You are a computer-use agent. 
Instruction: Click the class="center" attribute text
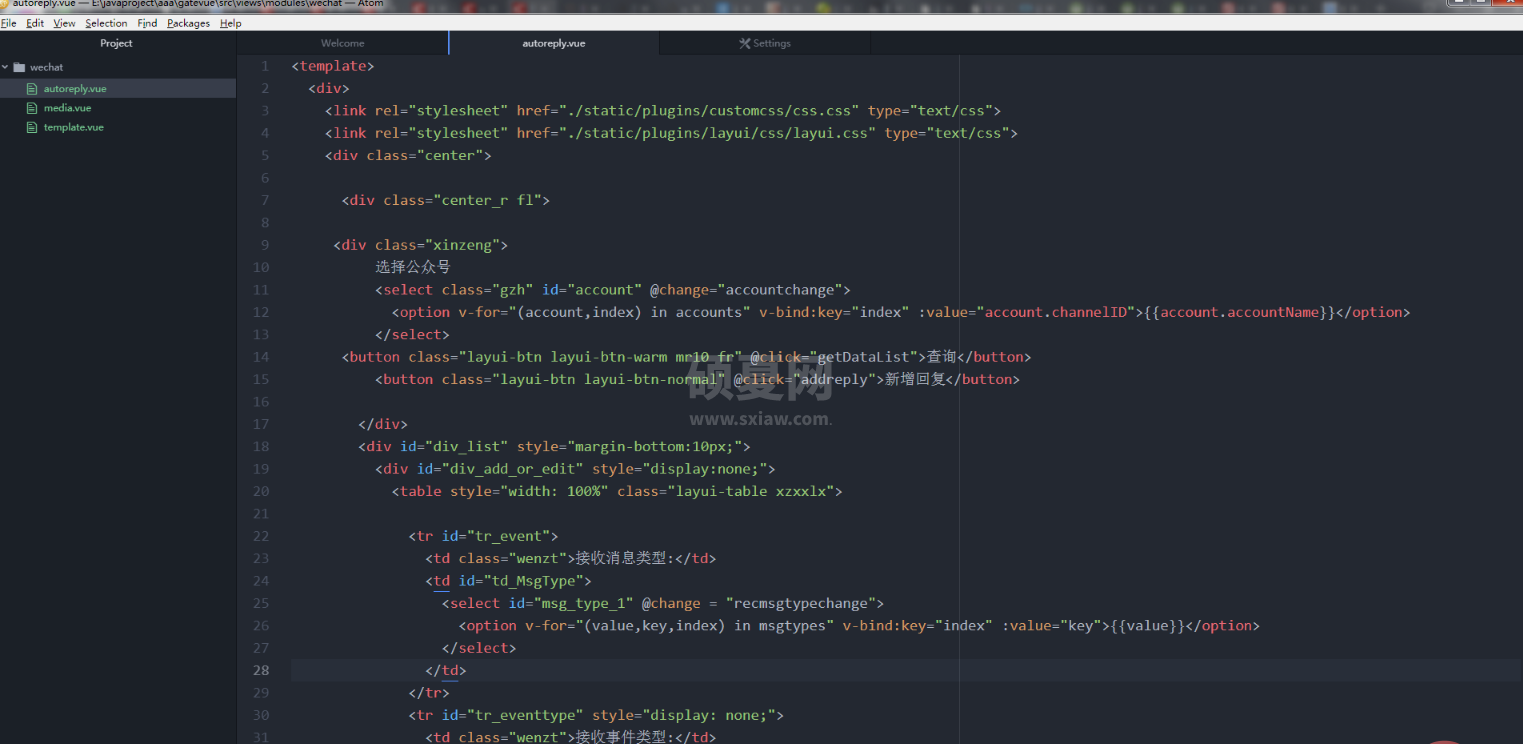(x=425, y=155)
